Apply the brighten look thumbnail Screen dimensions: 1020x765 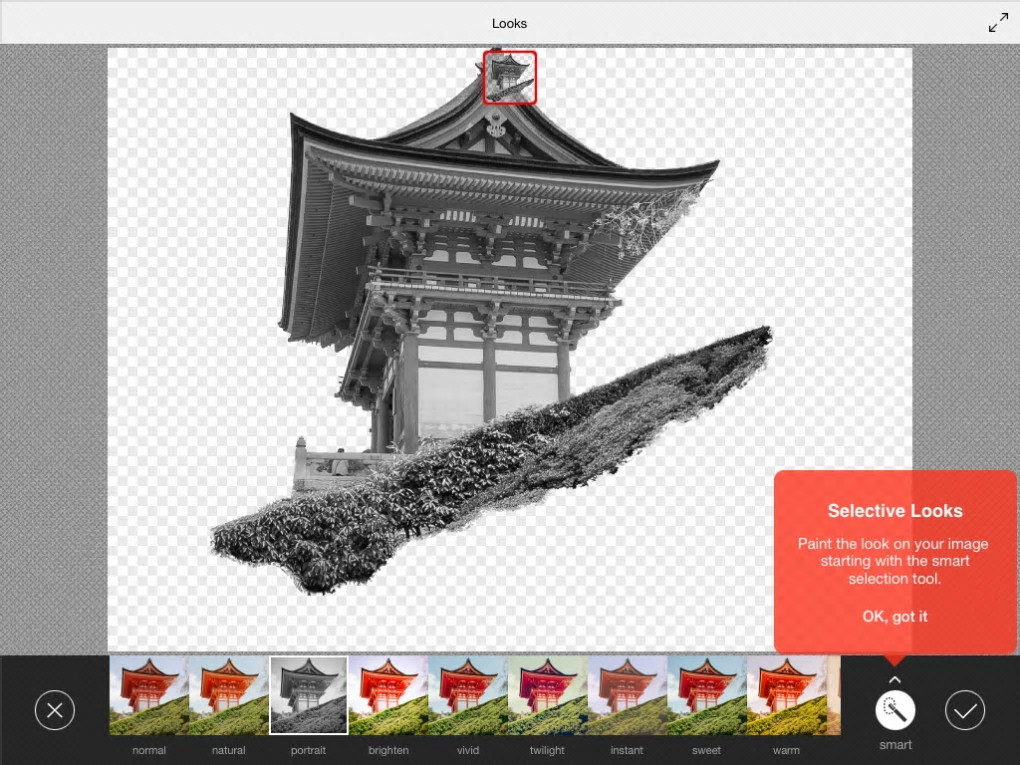pyautogui.click(x=388, y=695)
